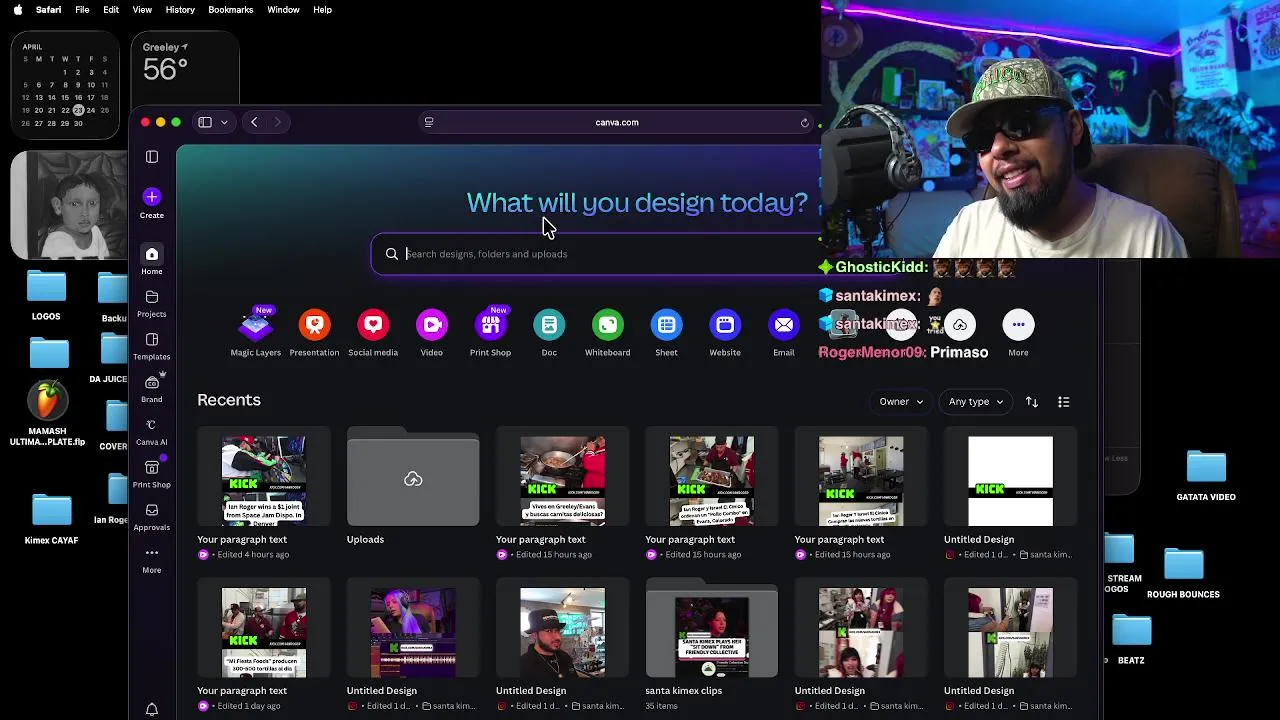This screenshot has height=720, width=1280.
Task: Click the Recents heading
Action: (x=229, y=400)
